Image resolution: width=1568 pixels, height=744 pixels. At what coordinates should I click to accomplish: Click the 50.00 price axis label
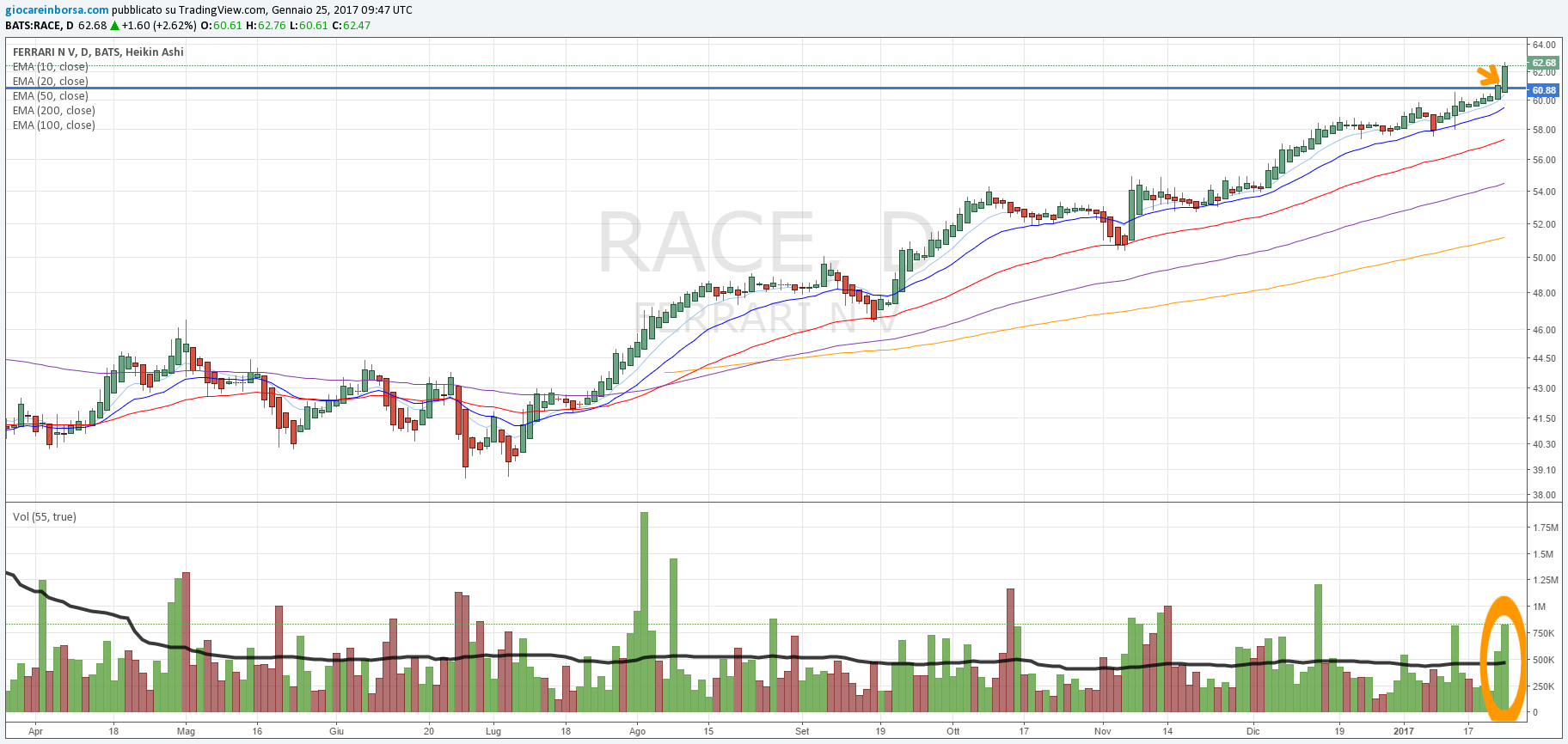click(1544, 259)
